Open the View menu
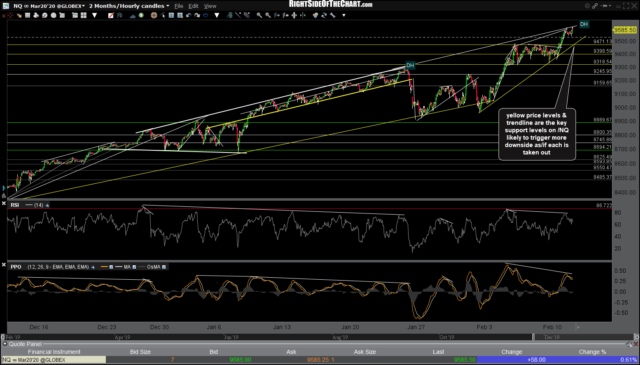The image size is (640, 365). coord(210,6)
